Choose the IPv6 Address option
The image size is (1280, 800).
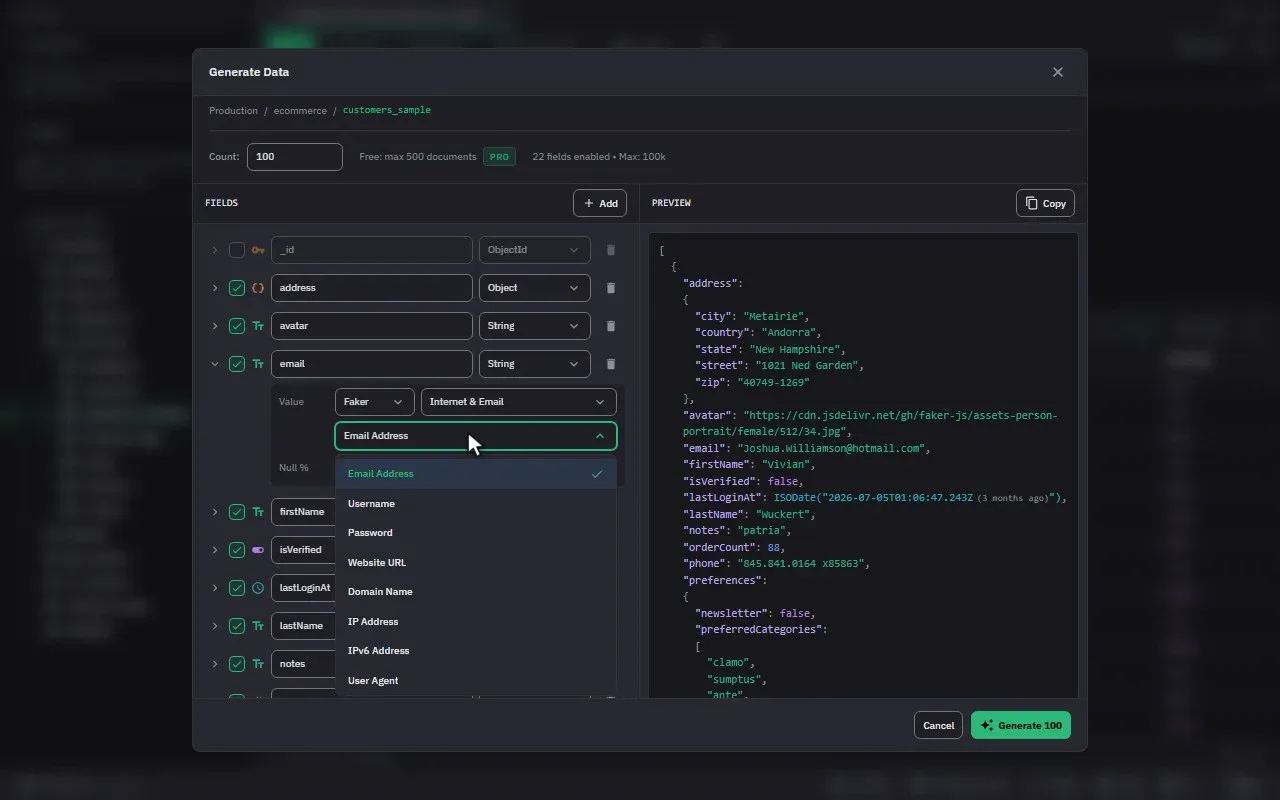coord(476,651)
